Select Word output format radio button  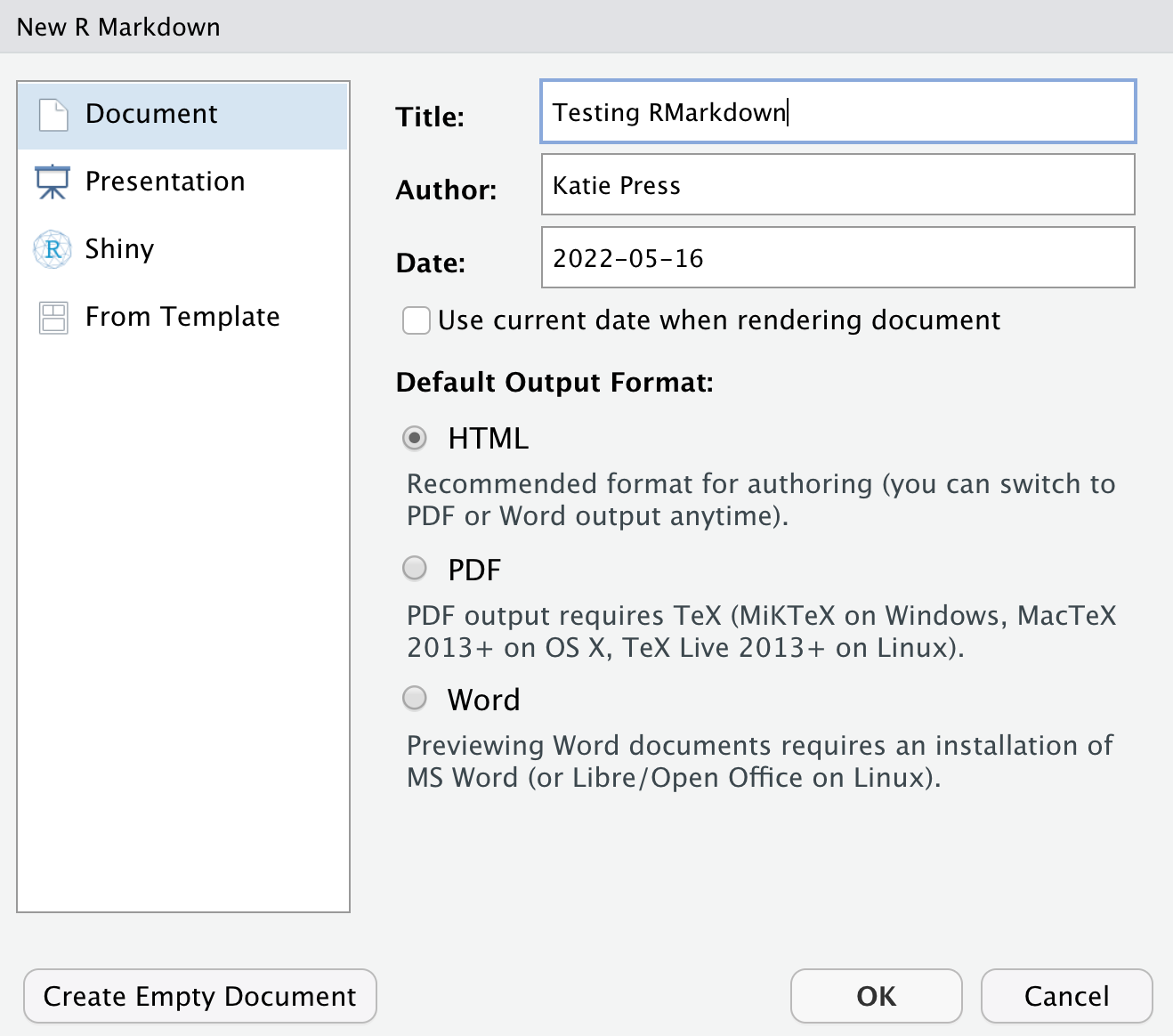point(415,698)
